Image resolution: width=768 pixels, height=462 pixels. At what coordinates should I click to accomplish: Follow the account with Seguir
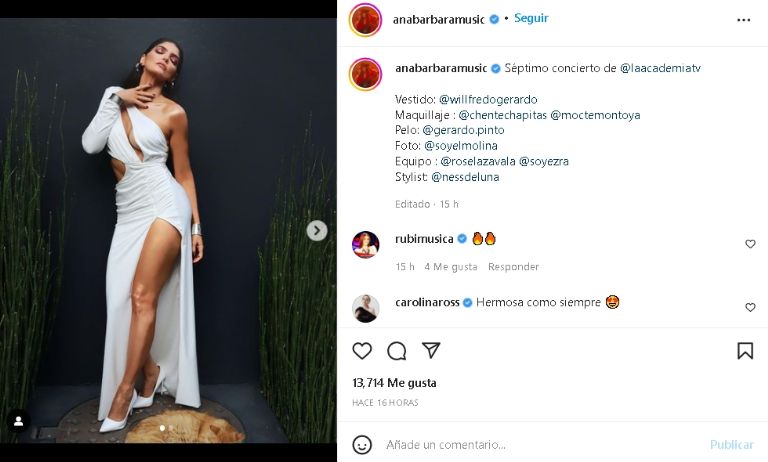point(531,18)
